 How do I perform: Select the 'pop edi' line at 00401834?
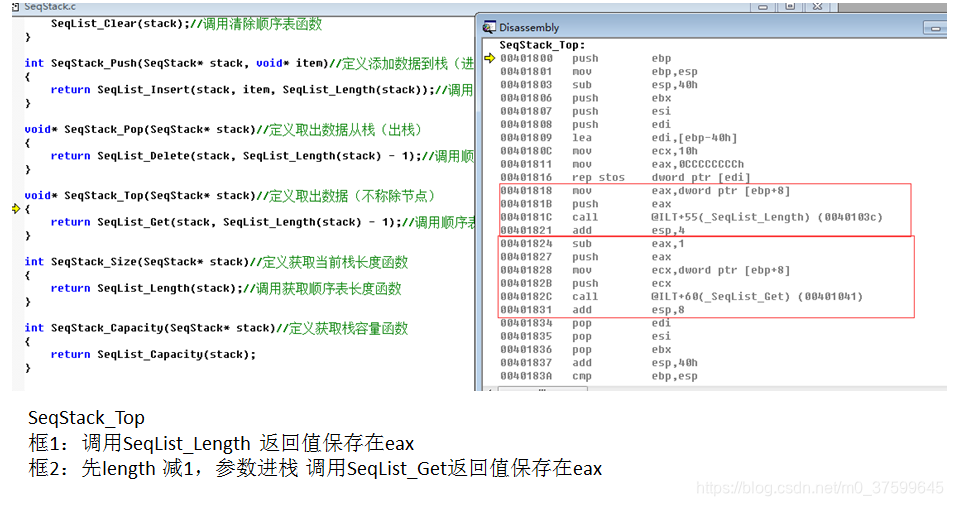(x=586, y=324)
